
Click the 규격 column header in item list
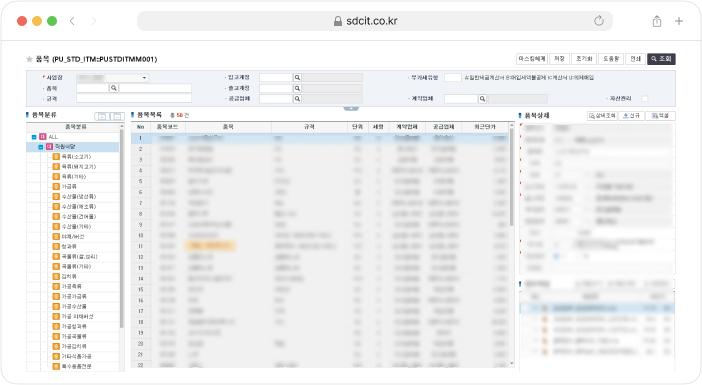pos(309,127)
